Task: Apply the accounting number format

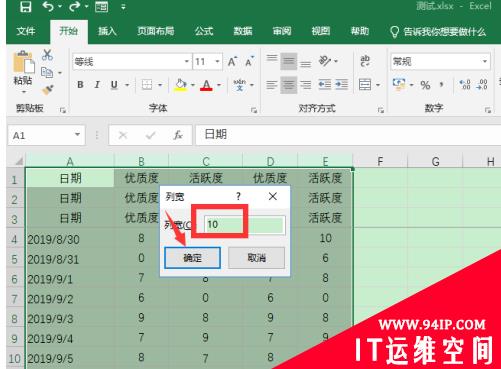Action: [x=399, y=84]
